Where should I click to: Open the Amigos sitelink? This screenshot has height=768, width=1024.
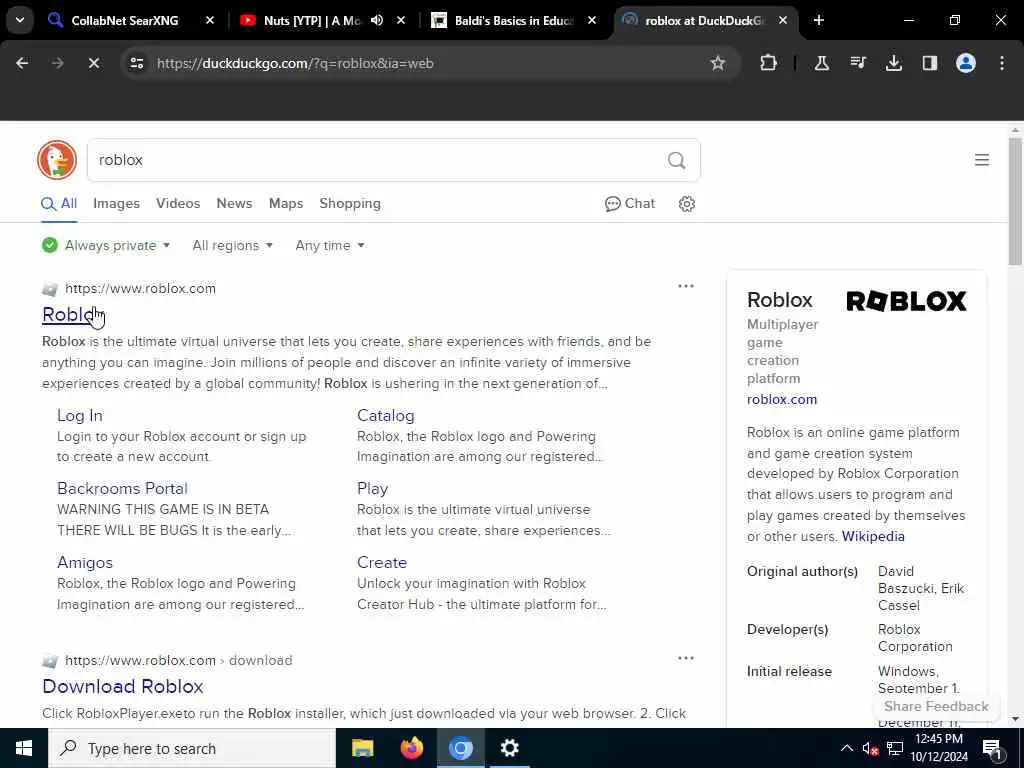85,563
